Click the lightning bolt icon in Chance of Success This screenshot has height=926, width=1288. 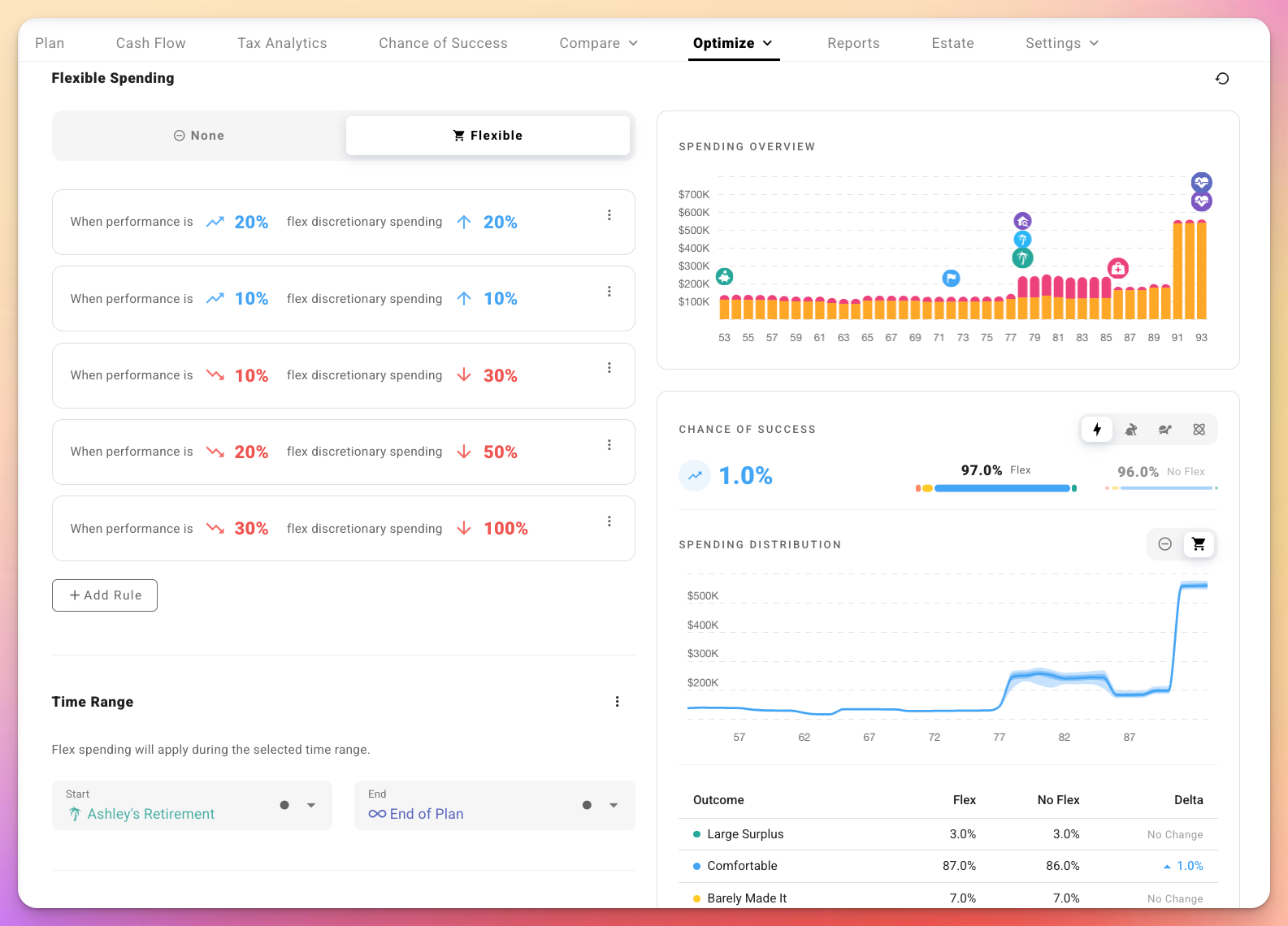point(1097,430)
